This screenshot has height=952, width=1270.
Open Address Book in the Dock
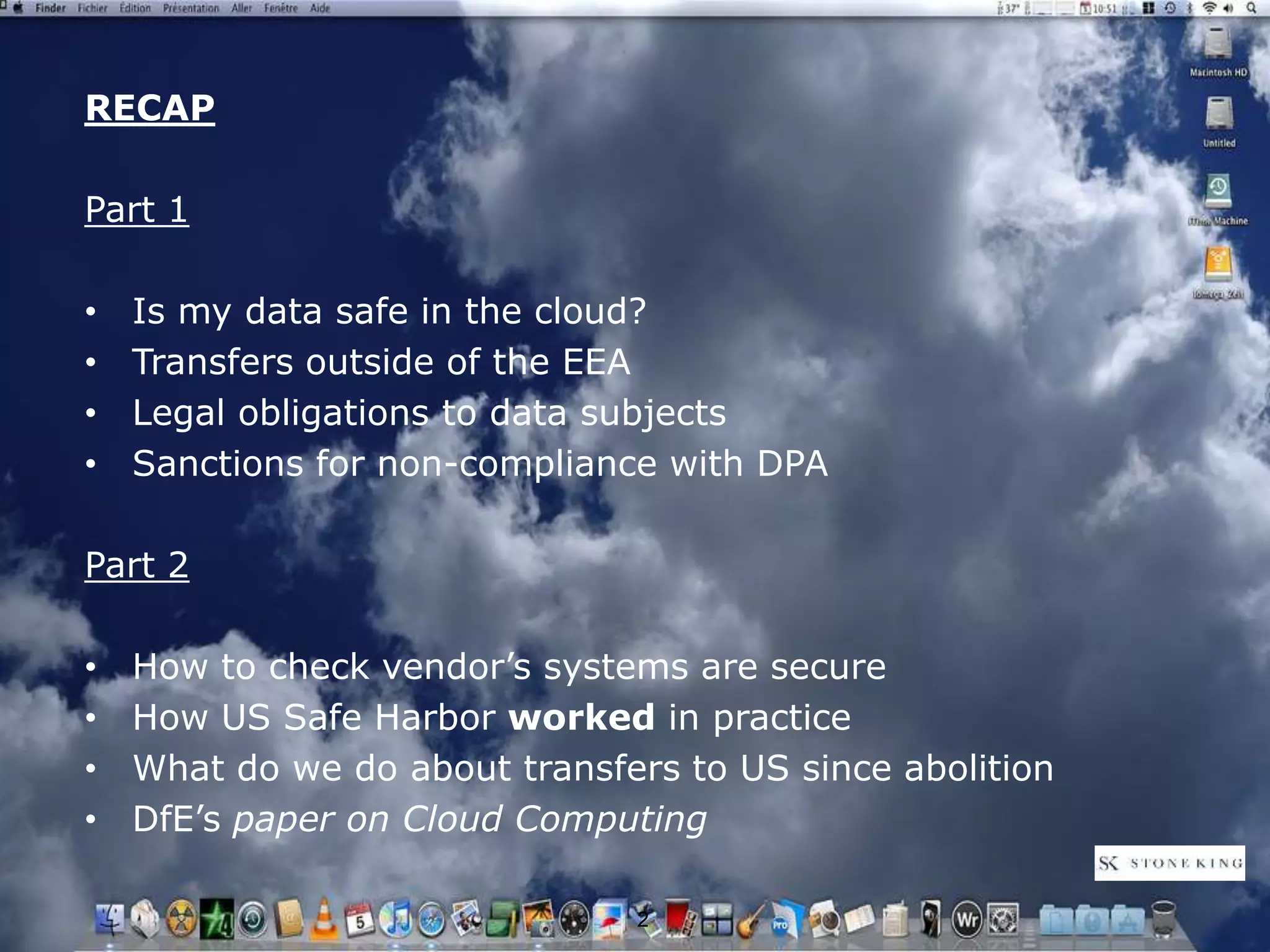pyautogui.click(x=288, y=919)
